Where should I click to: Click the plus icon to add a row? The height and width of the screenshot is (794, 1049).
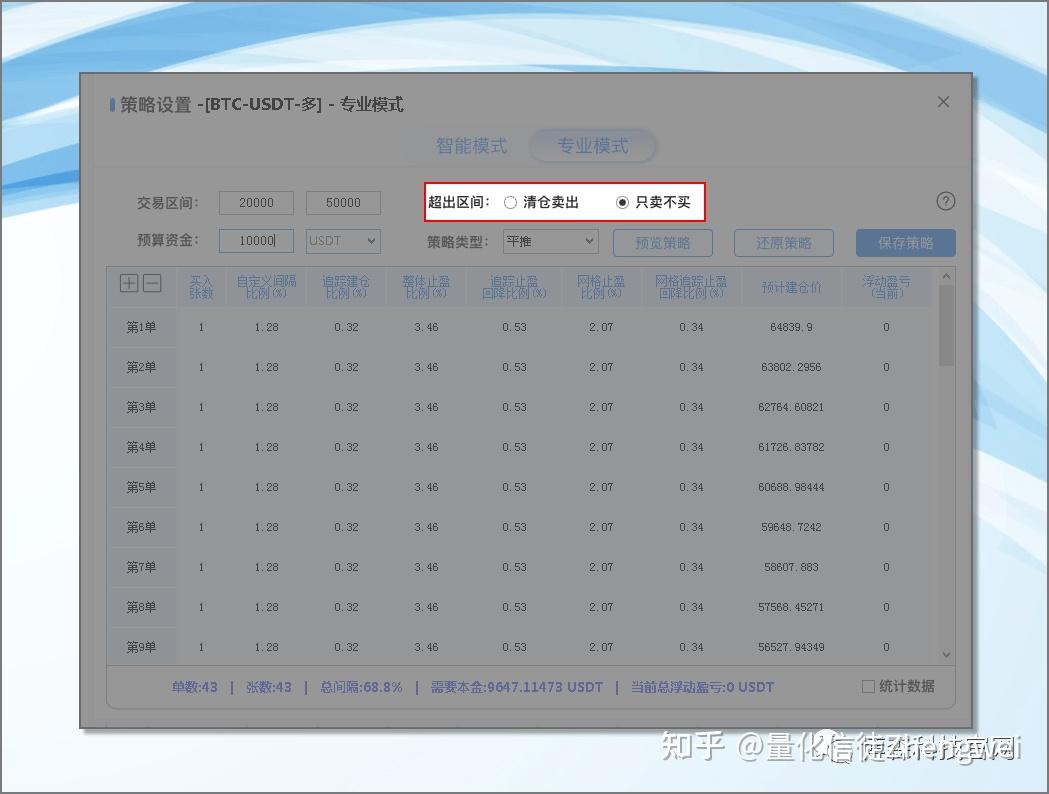pyautogui.click(x=129, y=283)
